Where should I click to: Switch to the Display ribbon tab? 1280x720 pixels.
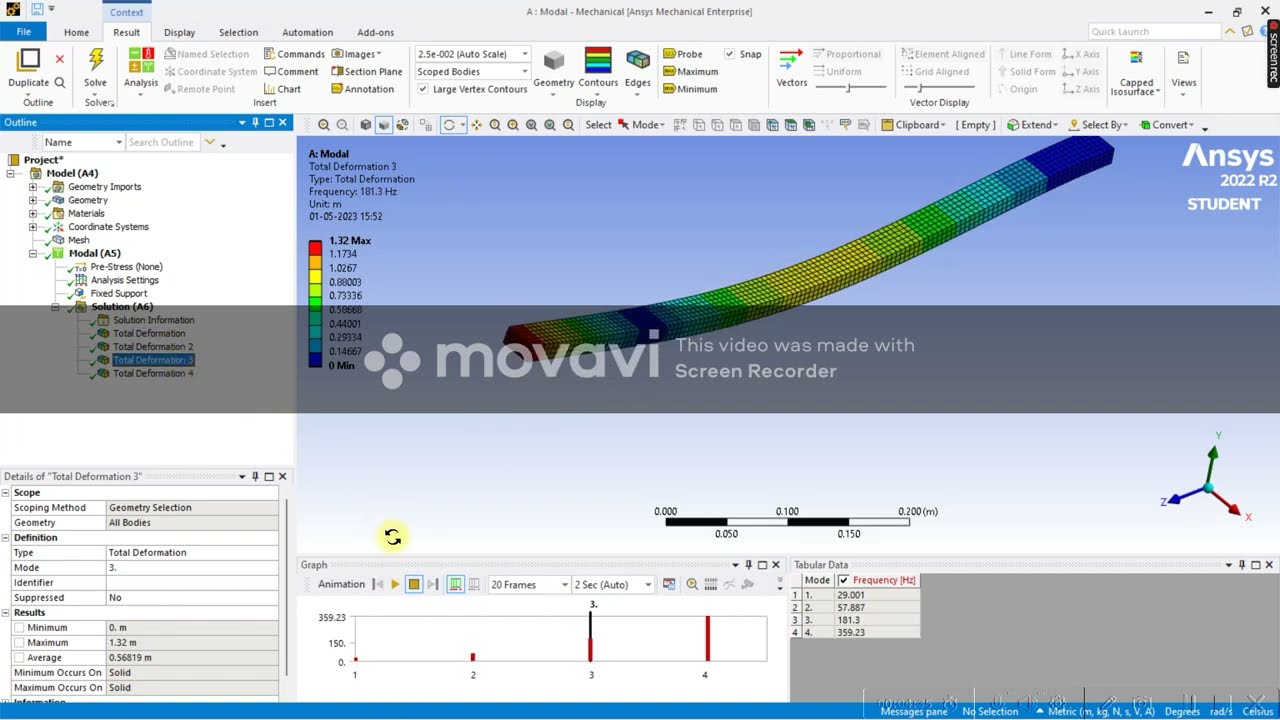point(180,32)
